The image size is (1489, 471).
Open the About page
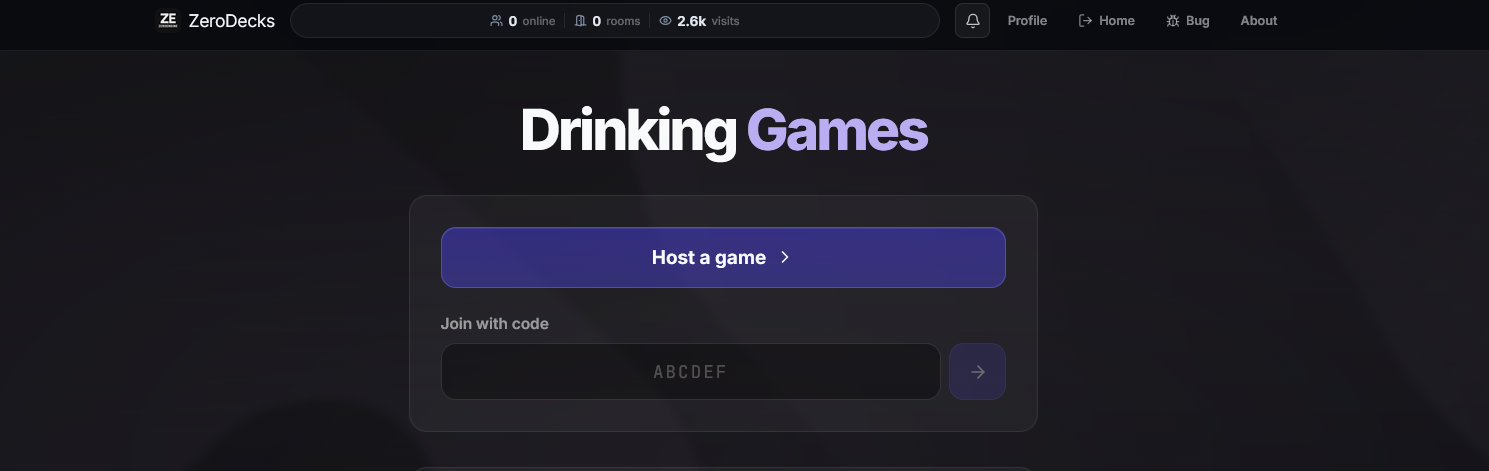[x=1259, y=20]
